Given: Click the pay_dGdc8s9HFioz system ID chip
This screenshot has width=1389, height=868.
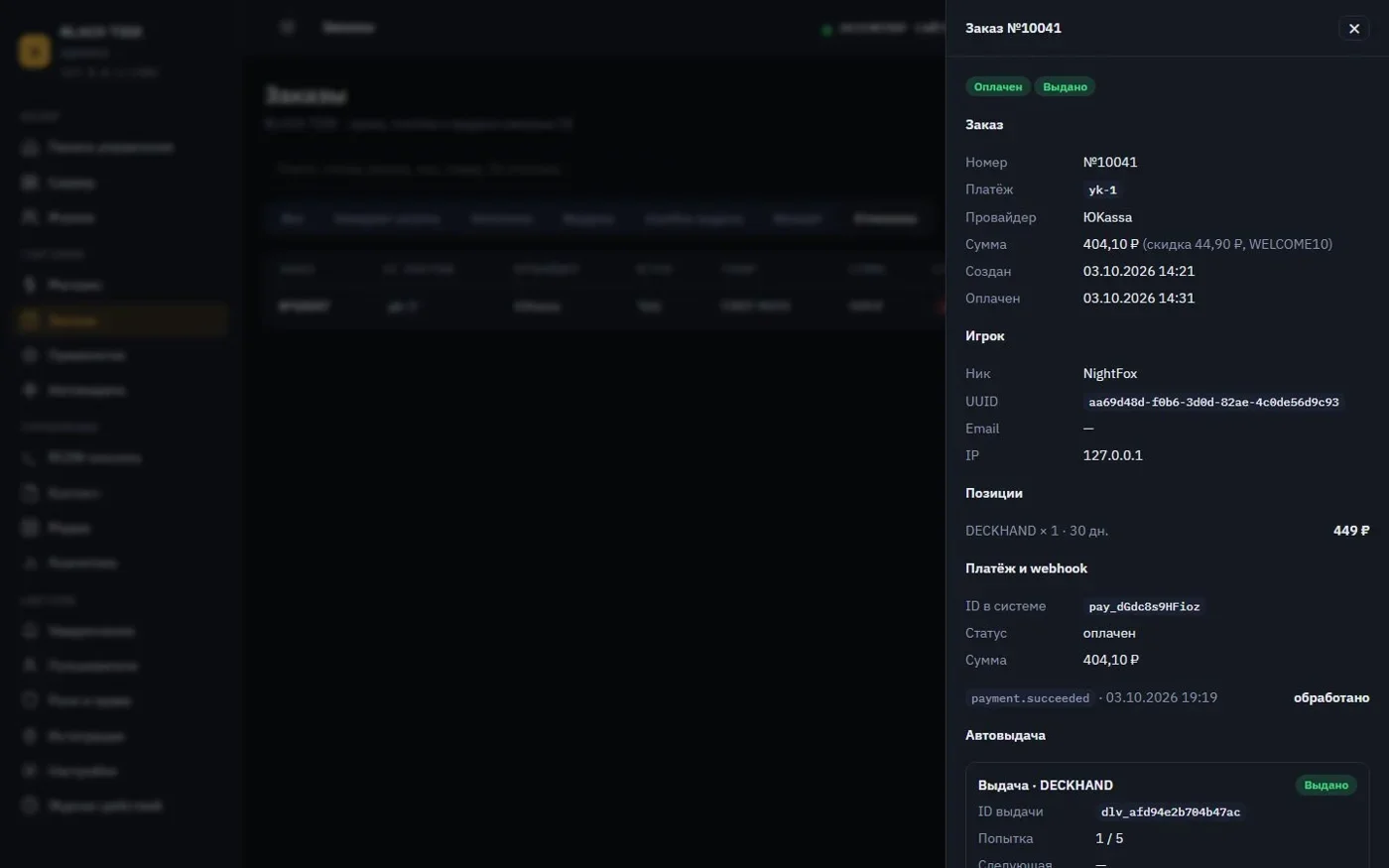Looking at the screenshot, I should click(1144, 607).
